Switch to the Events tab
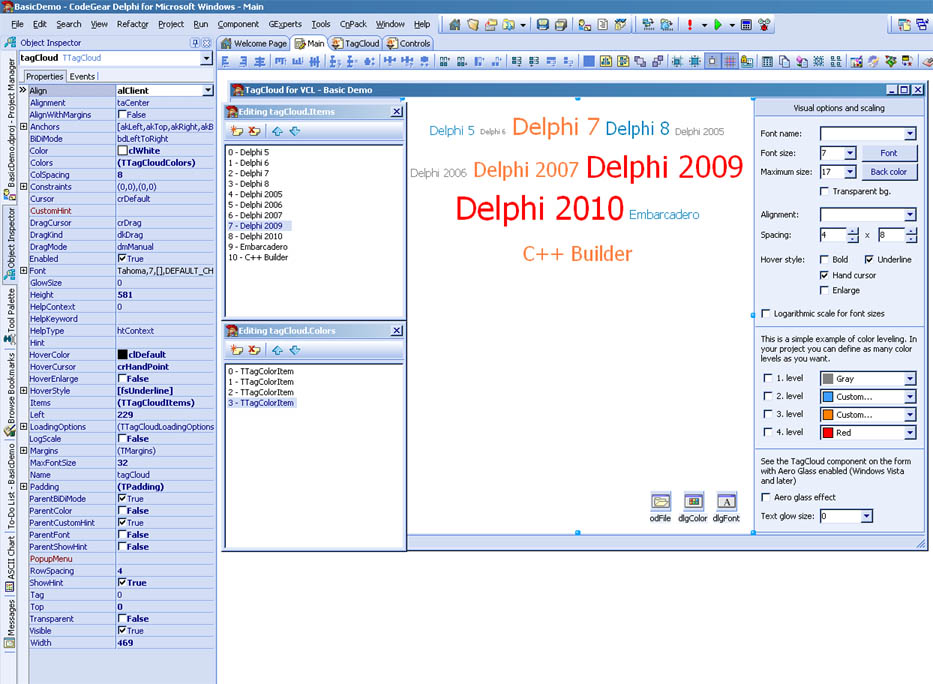Image resolution: width=933 pixels, height=684 pixels. click(x=82, y=77)
